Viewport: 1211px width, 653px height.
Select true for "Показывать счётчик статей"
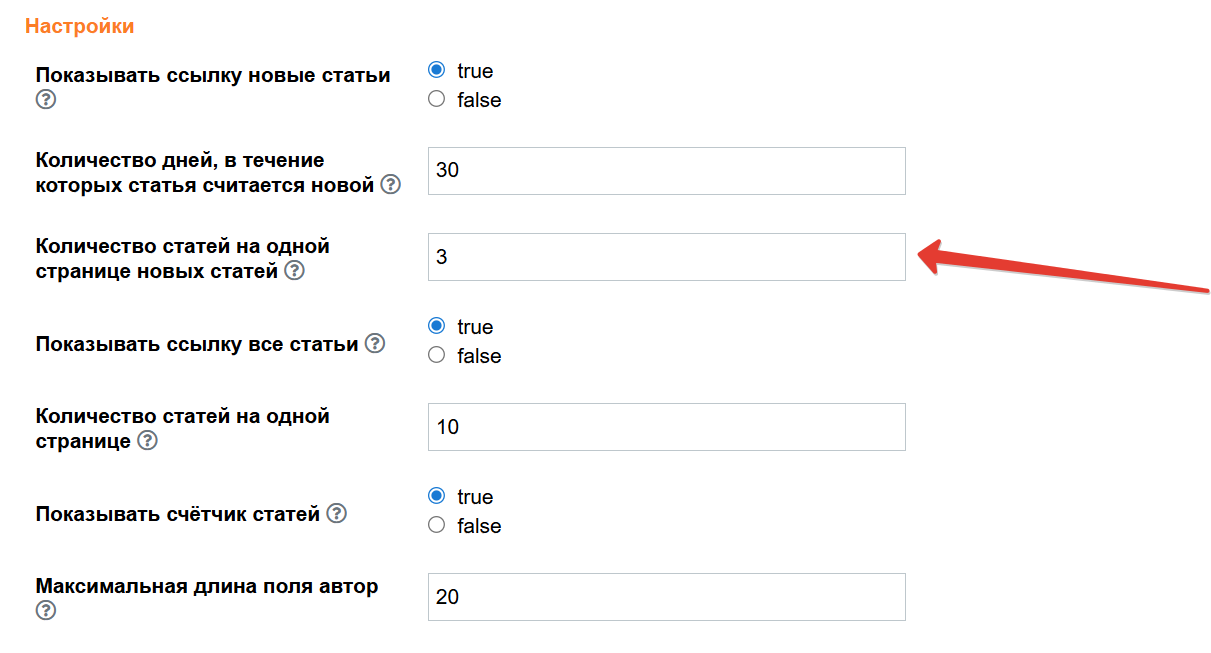(436, 497)
